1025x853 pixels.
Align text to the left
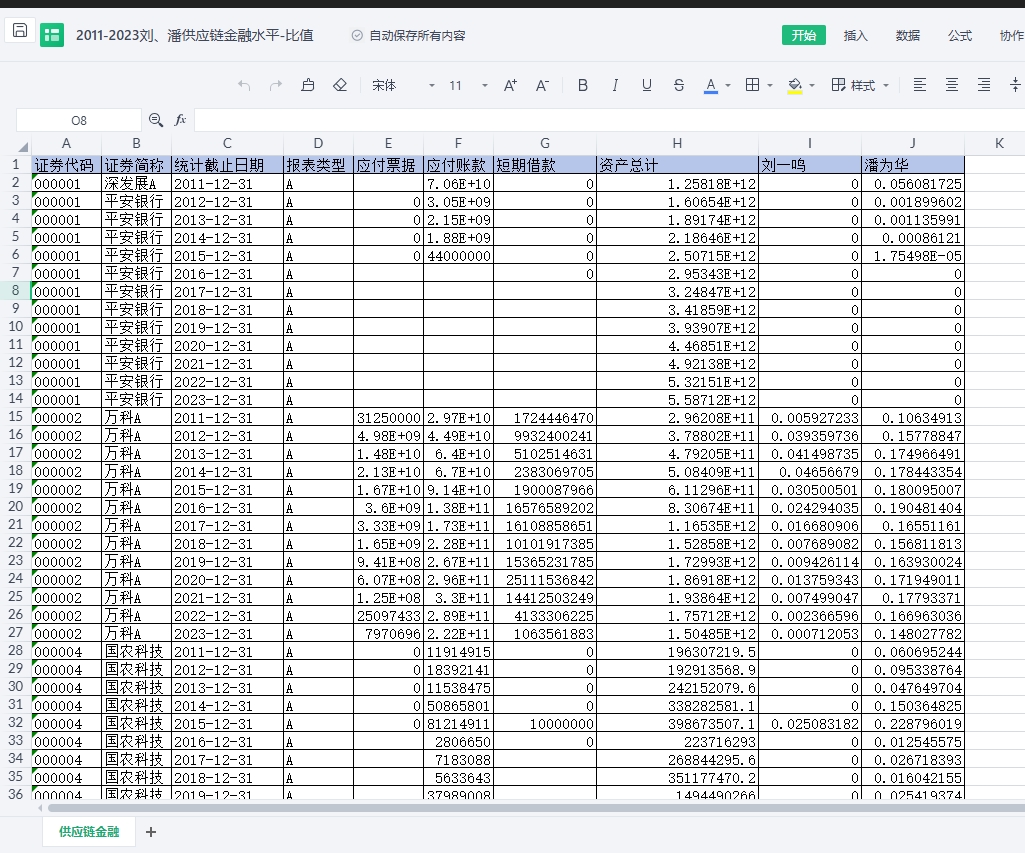920,85
